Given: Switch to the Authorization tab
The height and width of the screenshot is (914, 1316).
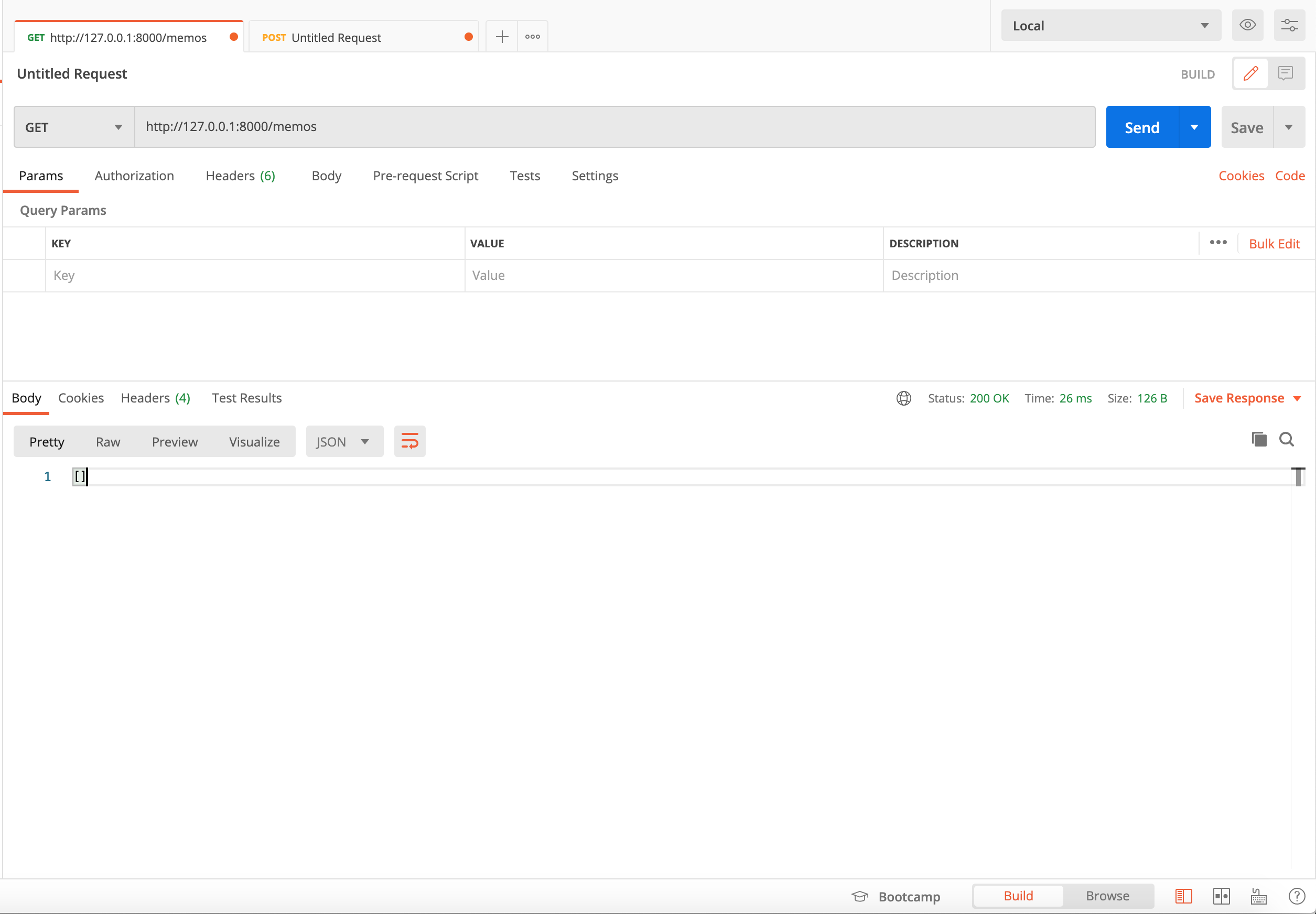Looking at the screenshot, I should [x=134, y=176].
